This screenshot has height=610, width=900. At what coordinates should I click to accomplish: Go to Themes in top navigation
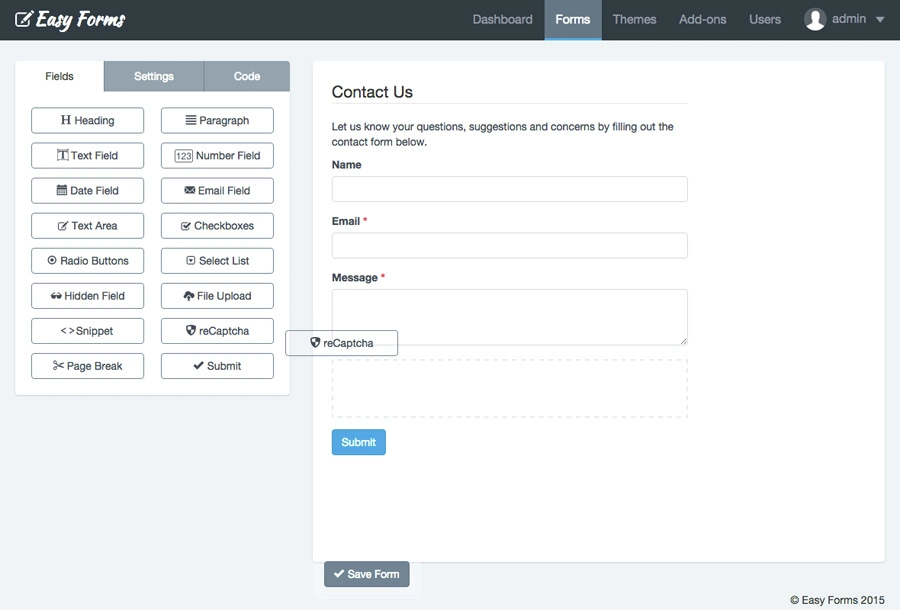coord(634,20)
